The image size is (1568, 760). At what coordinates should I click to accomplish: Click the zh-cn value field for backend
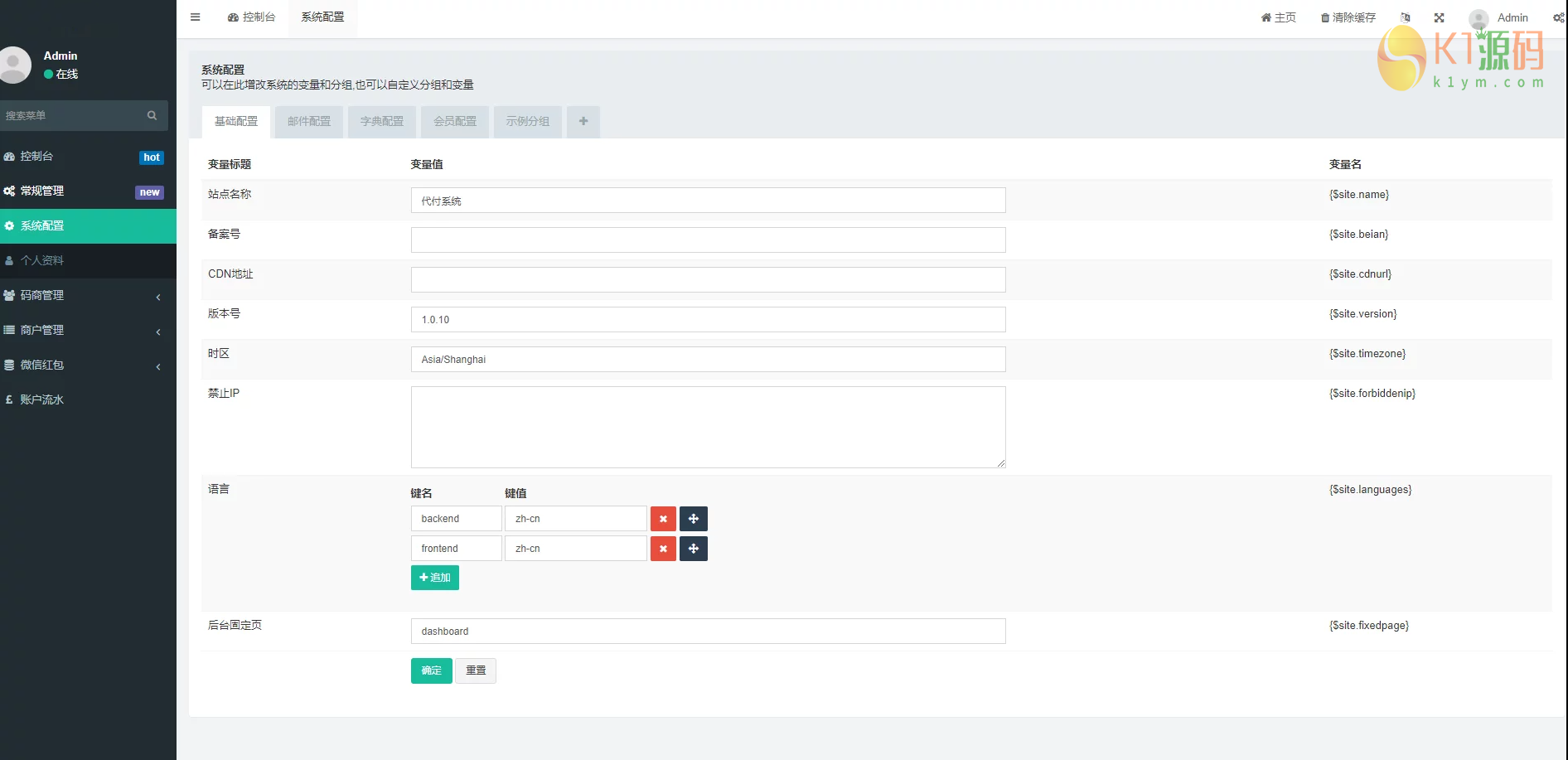576,519
